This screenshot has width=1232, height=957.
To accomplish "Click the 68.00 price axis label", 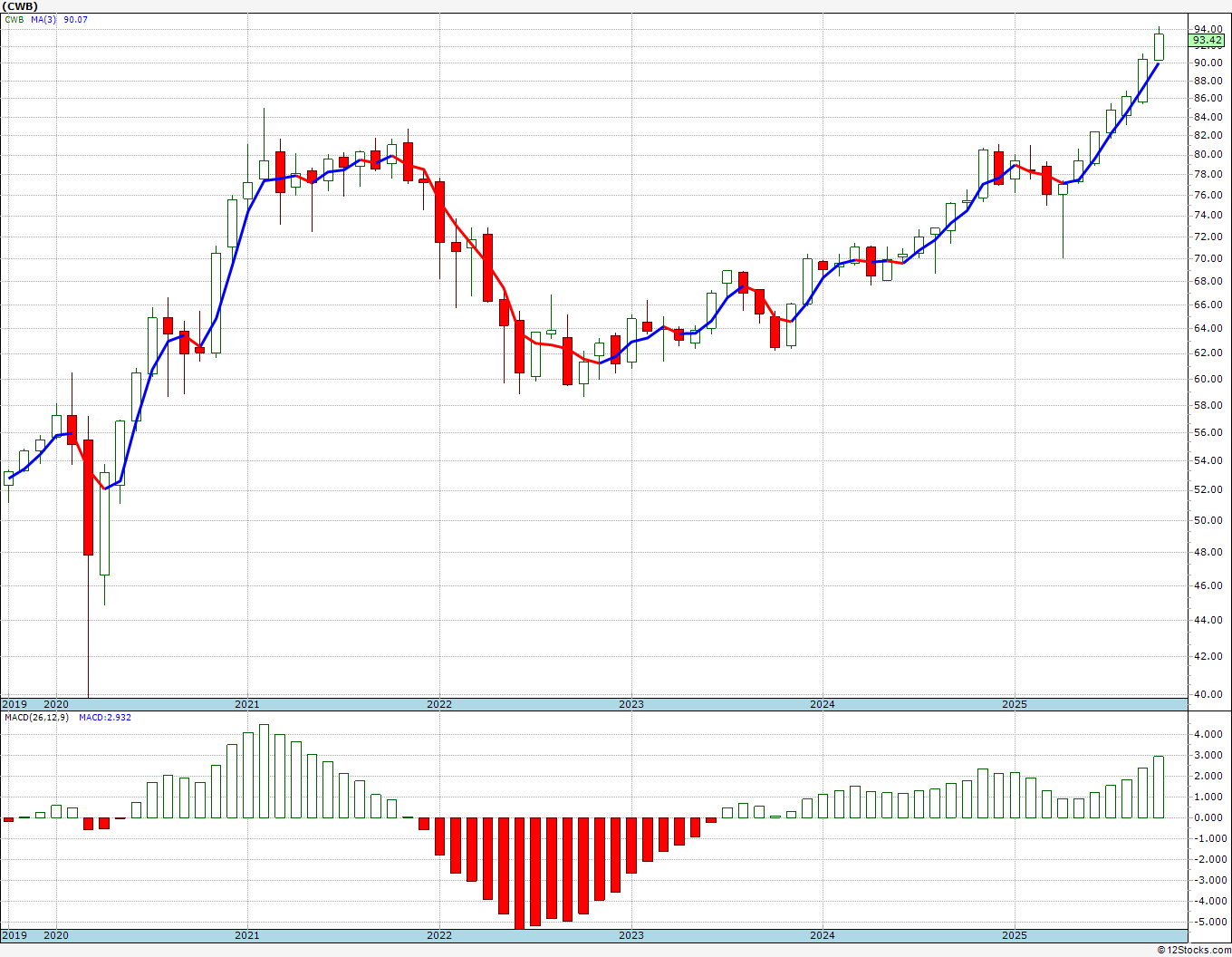I will point(1208,281).
